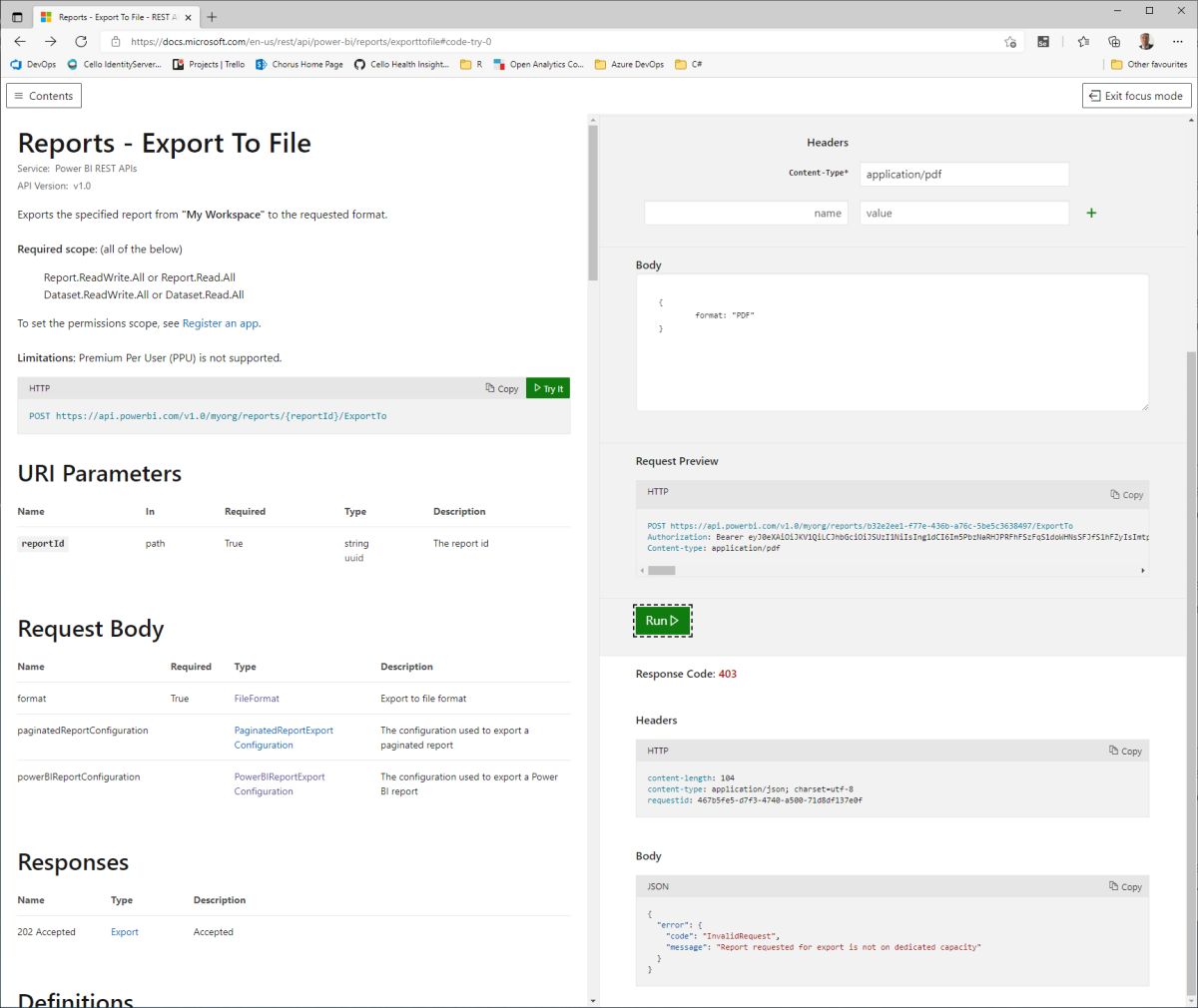Viewport: 1198px width, 1008px height.
Task: Open the Projects | Trello bookmark
Action: point(209,64)
